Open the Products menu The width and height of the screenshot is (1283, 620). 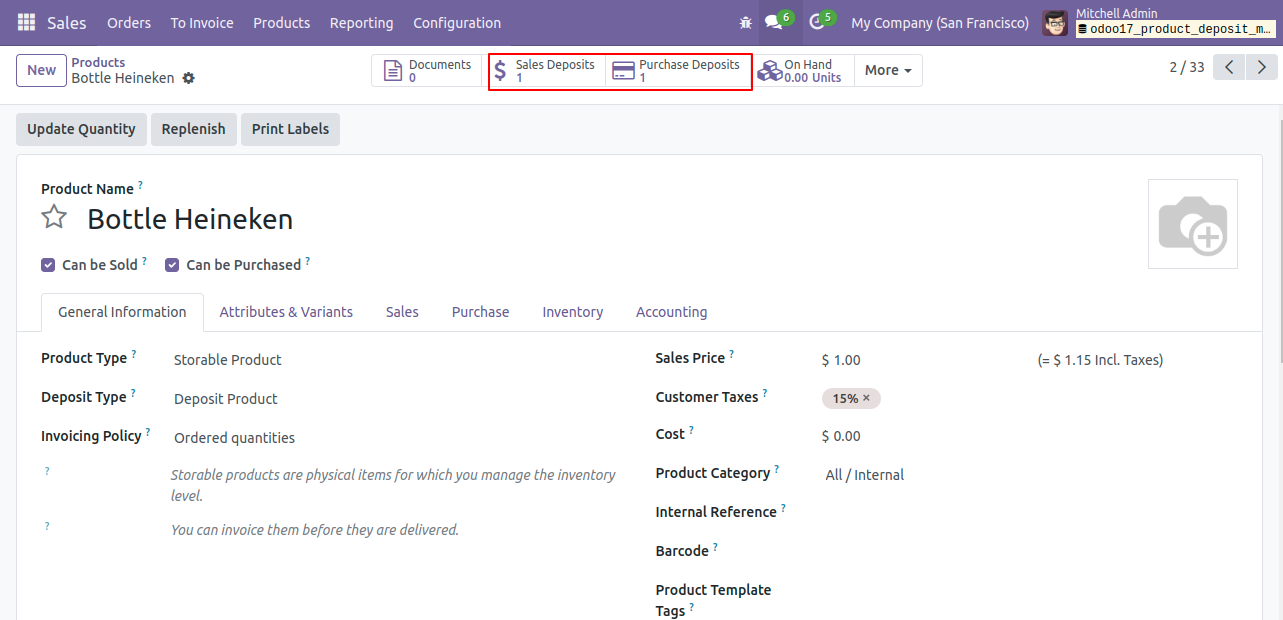click(x=282, y=23)
